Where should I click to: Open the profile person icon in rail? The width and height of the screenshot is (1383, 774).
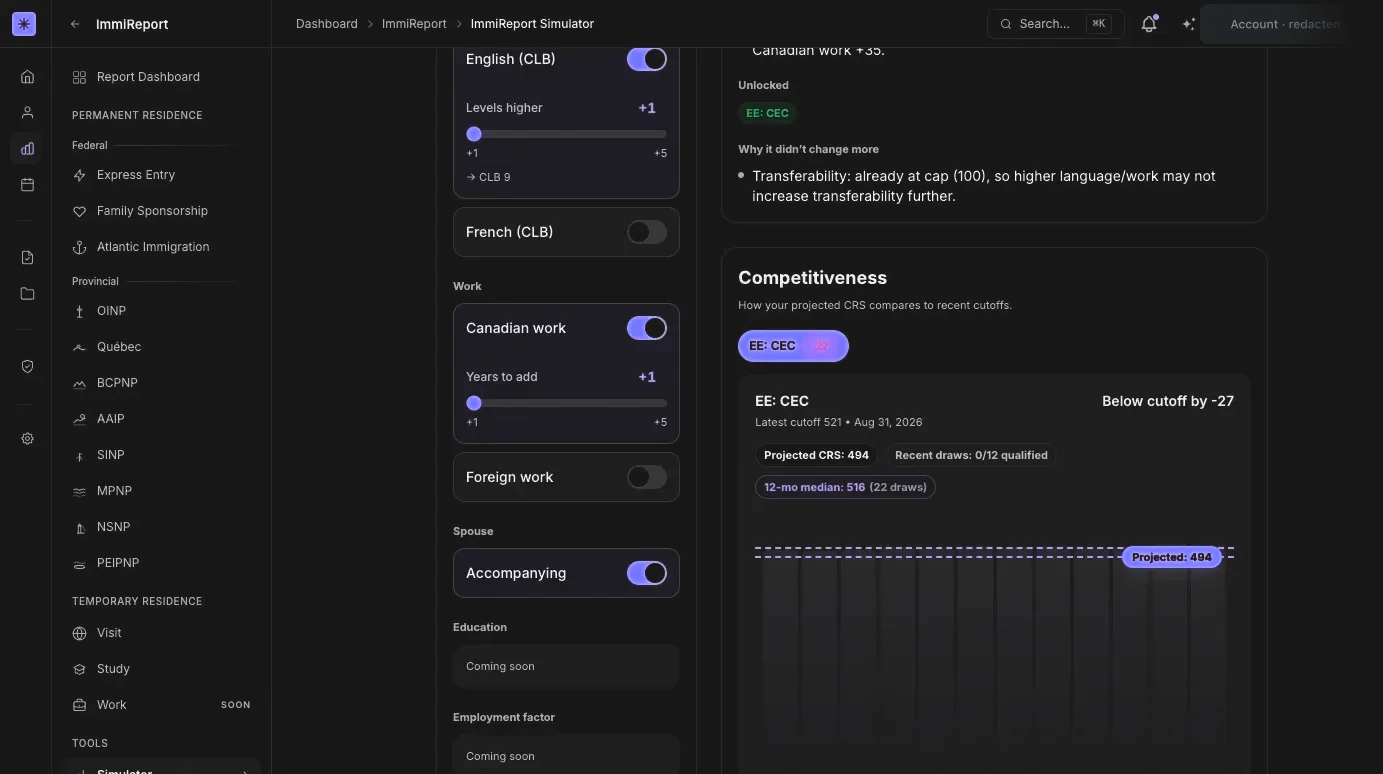pos(27,113)
